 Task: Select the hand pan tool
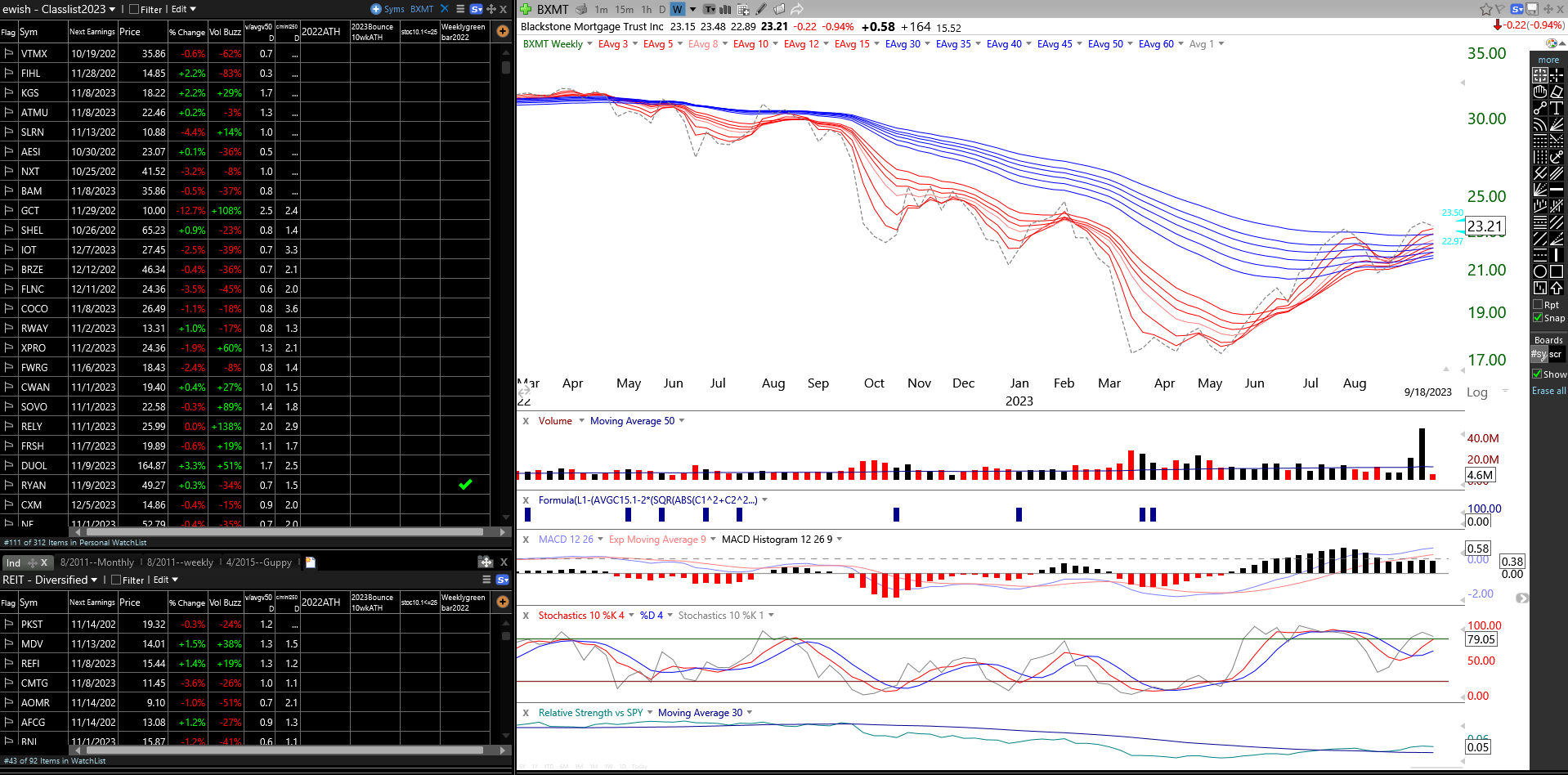click(1540, 92)
